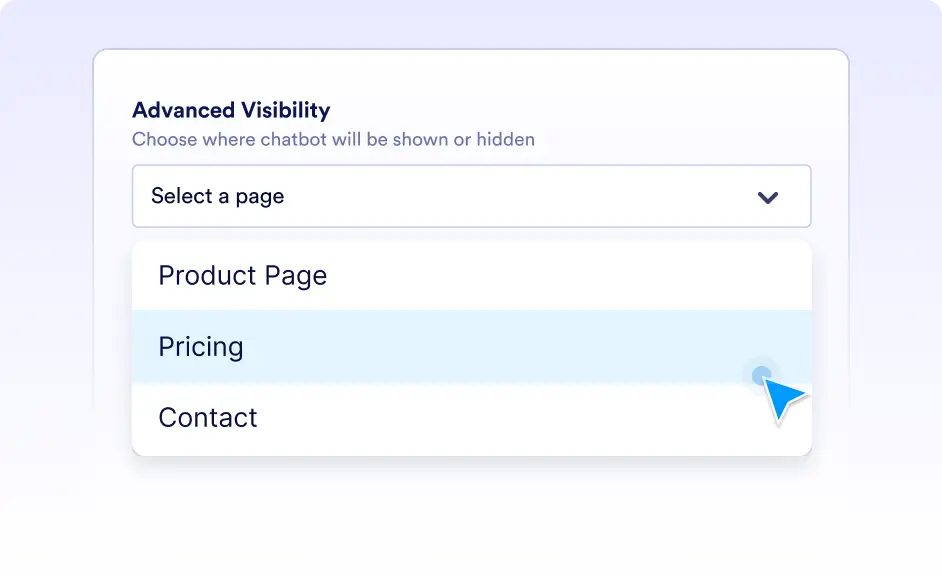942x588 pixels.
Task: Click the "Select a page" placeholder text
Action: tap(217, 196)
